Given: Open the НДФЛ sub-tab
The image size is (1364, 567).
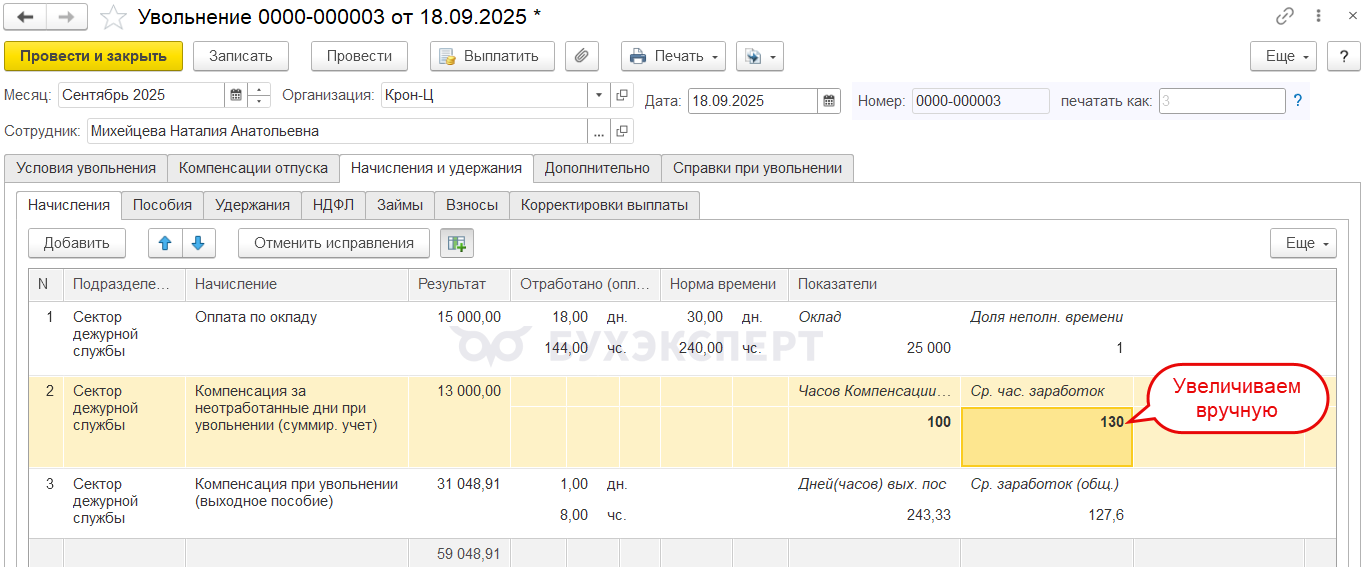Looking at the screenshot, I should (333, 205).
